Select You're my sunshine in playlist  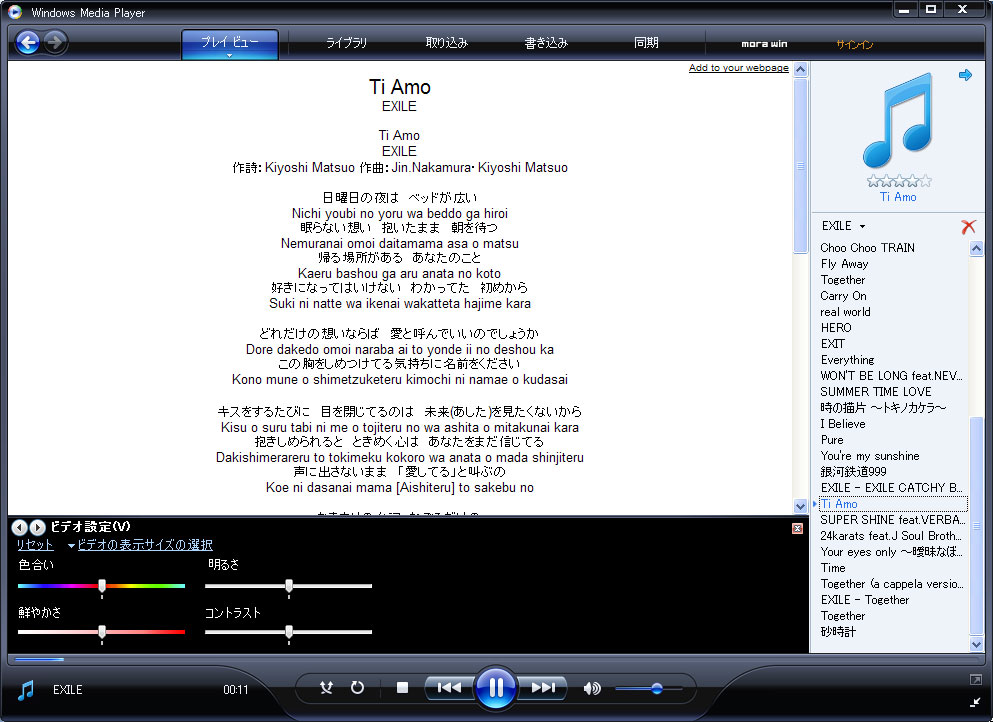[x=870, y=455]
